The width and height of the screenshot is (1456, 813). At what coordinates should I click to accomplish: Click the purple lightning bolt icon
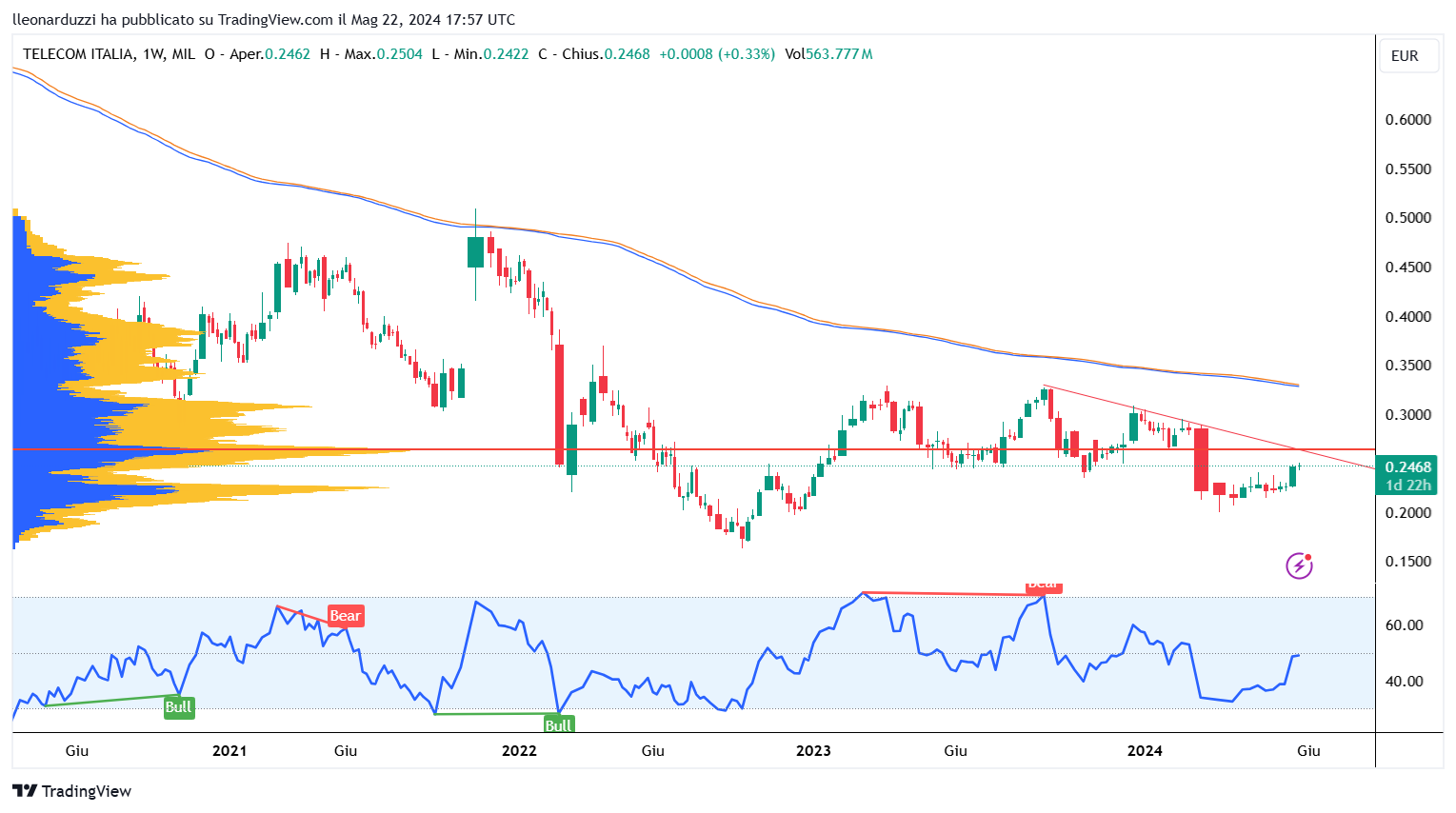point(1299,566)
